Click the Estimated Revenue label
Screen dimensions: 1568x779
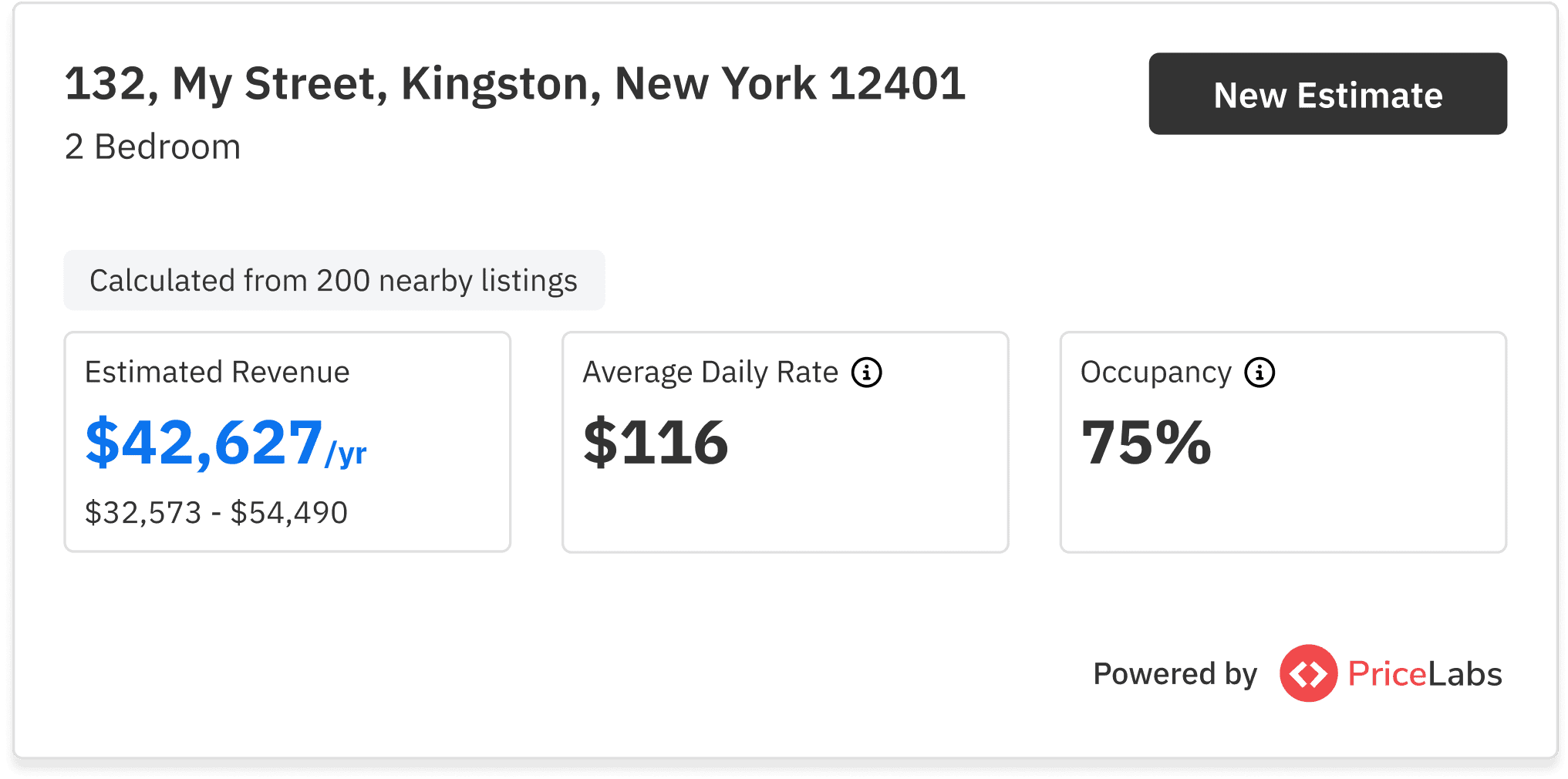pyautogui.click(x=217, y=373)
